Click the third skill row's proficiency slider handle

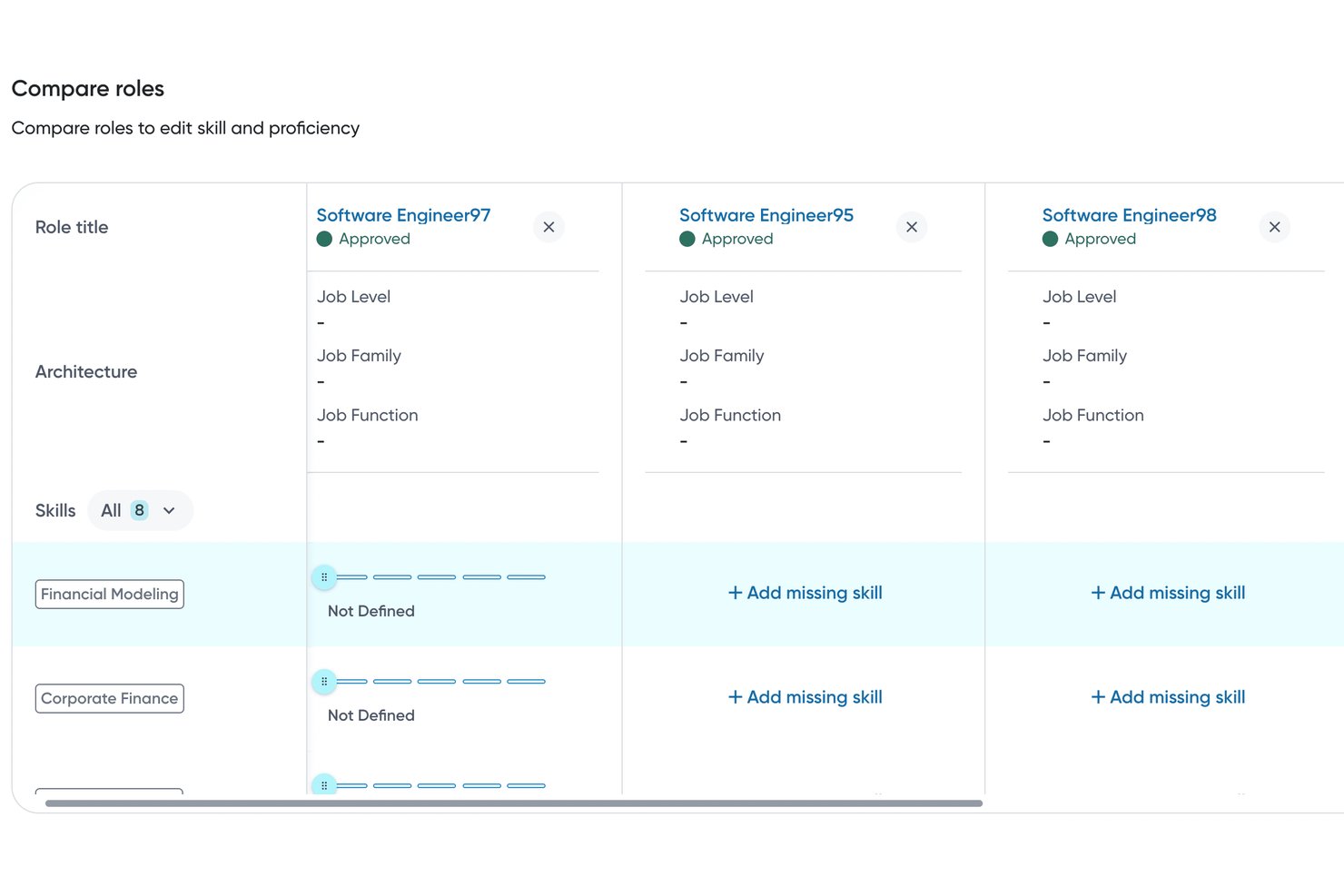(x=324, y=784)
